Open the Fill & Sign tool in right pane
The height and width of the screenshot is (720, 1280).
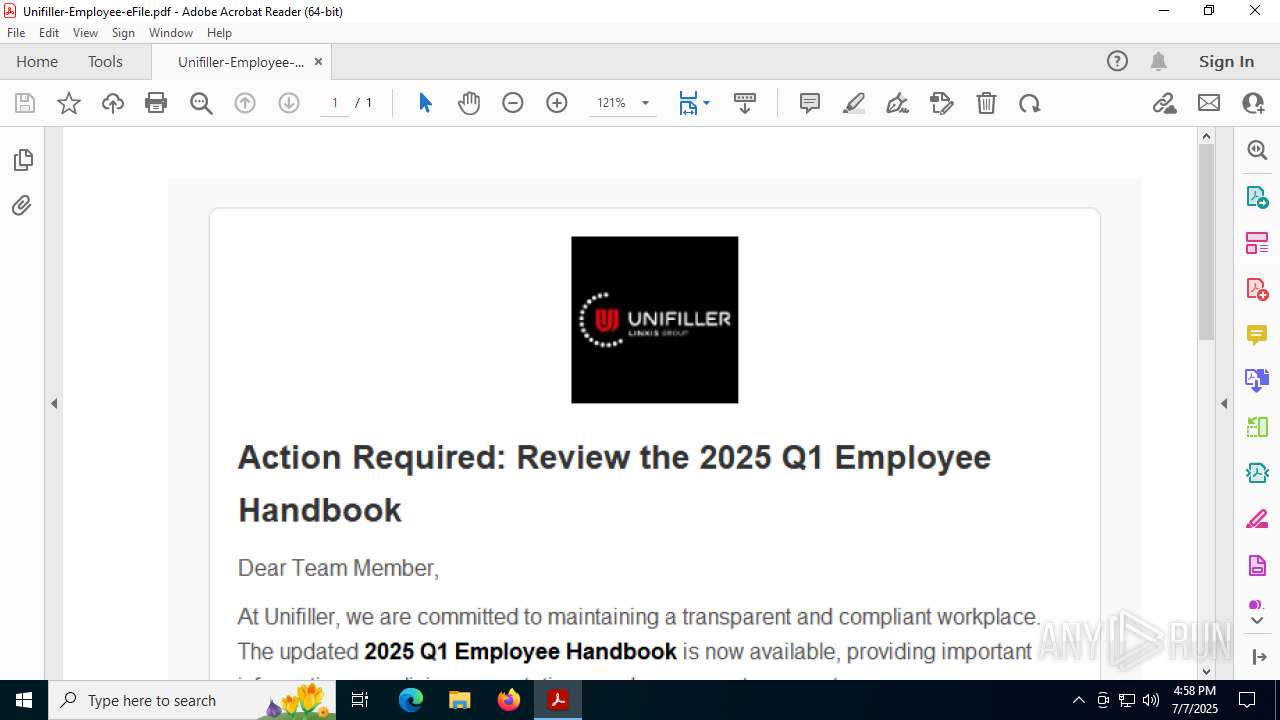1257,519
